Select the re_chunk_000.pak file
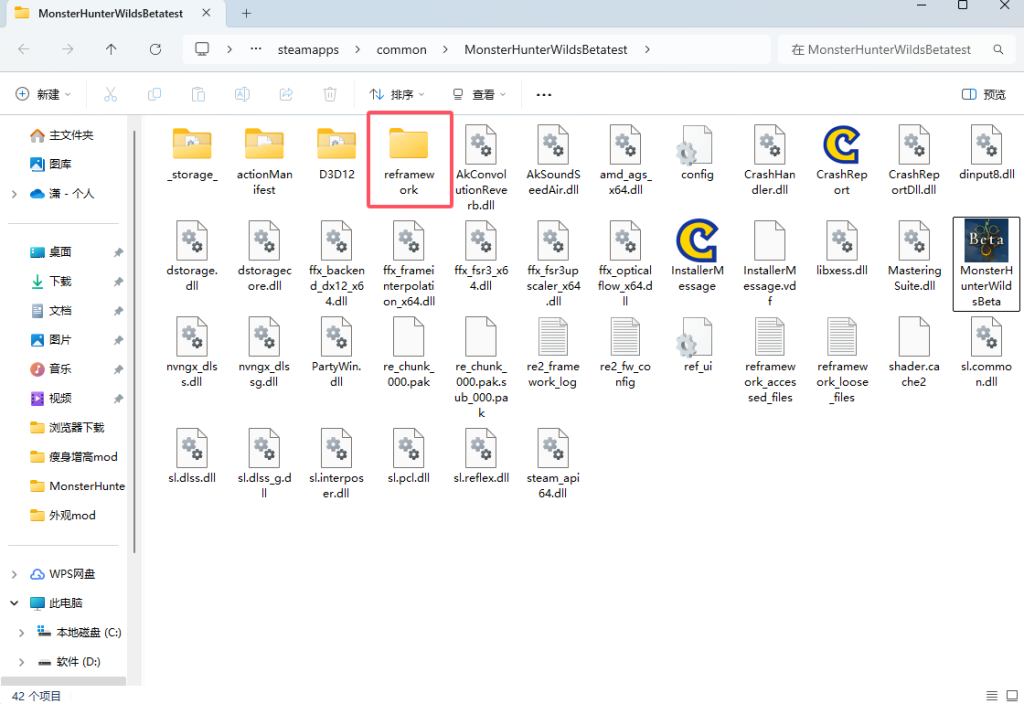Image resolution: width=1024 pixels, height=704 pixels. 409,353
